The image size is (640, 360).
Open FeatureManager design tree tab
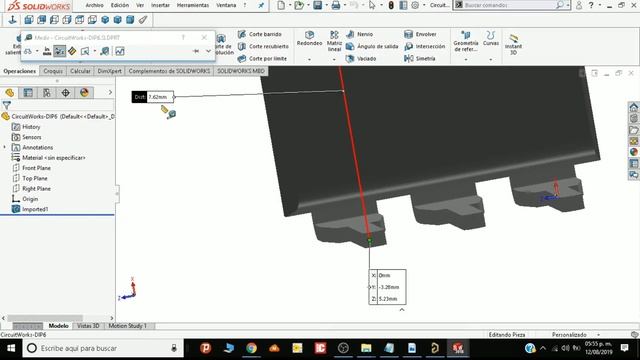click(9, 93)
